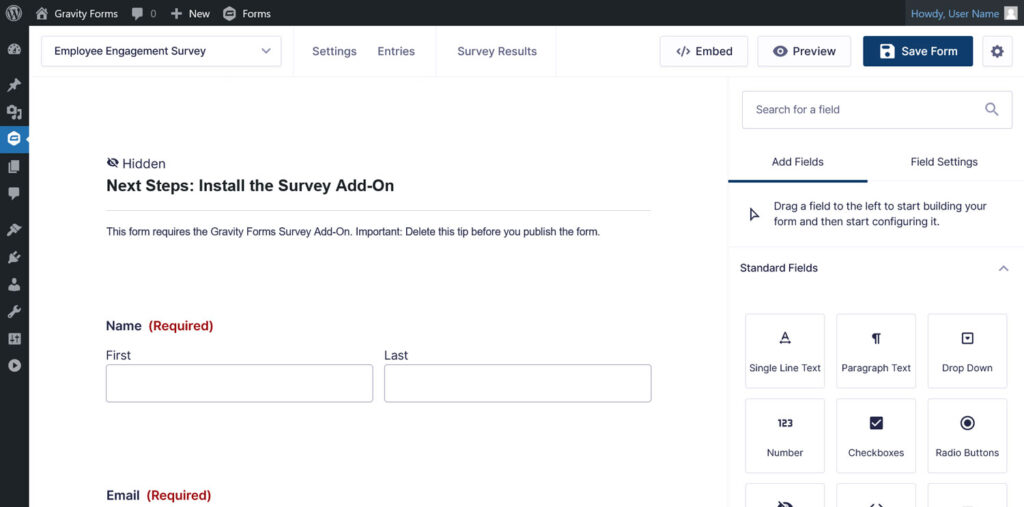Screen dimensions: 1024x507
Task: Open the form Settings menu
Action: (334, 51)
